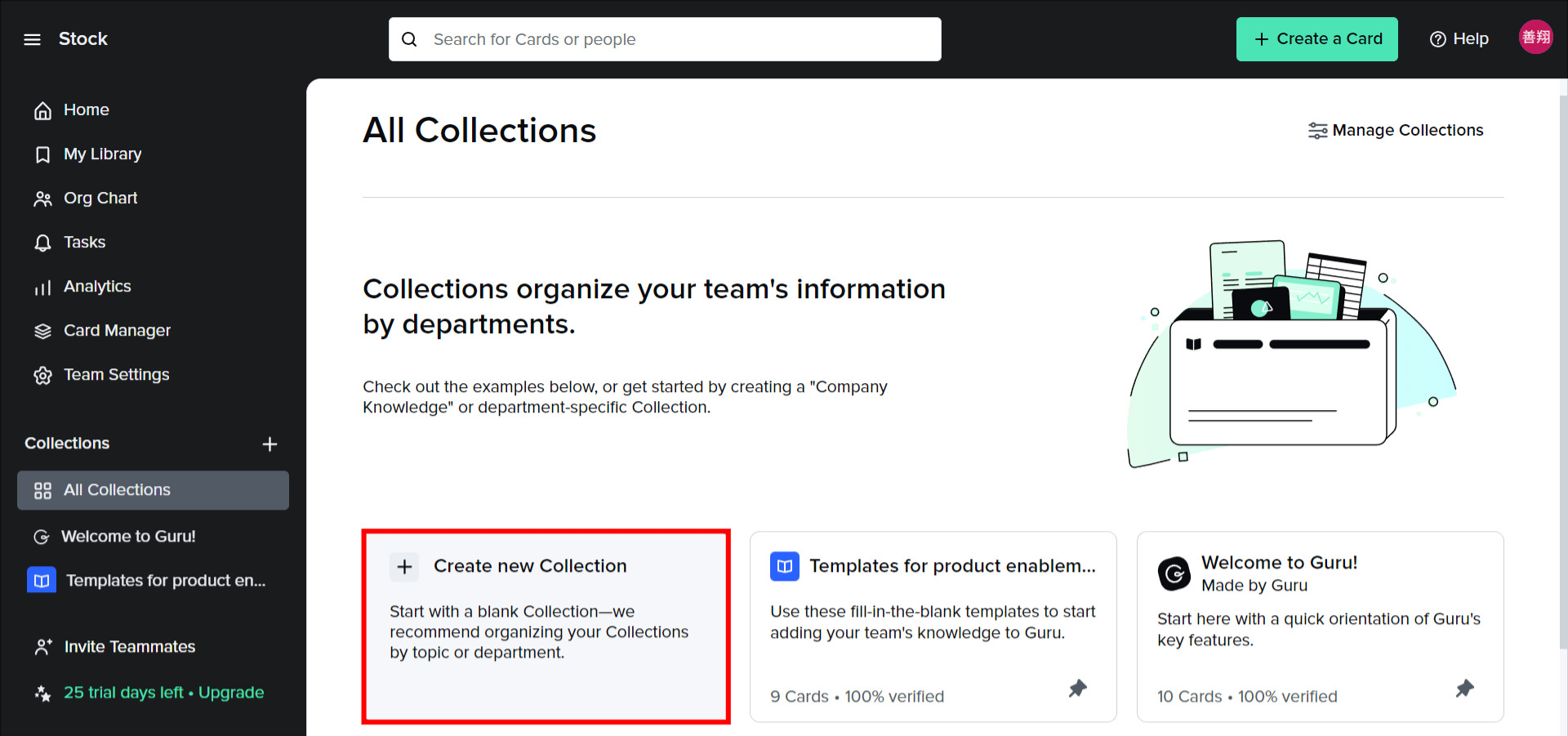Click the plus icon on Create new Collection card
Screen dimensions: 1568x736
[404, 566]
